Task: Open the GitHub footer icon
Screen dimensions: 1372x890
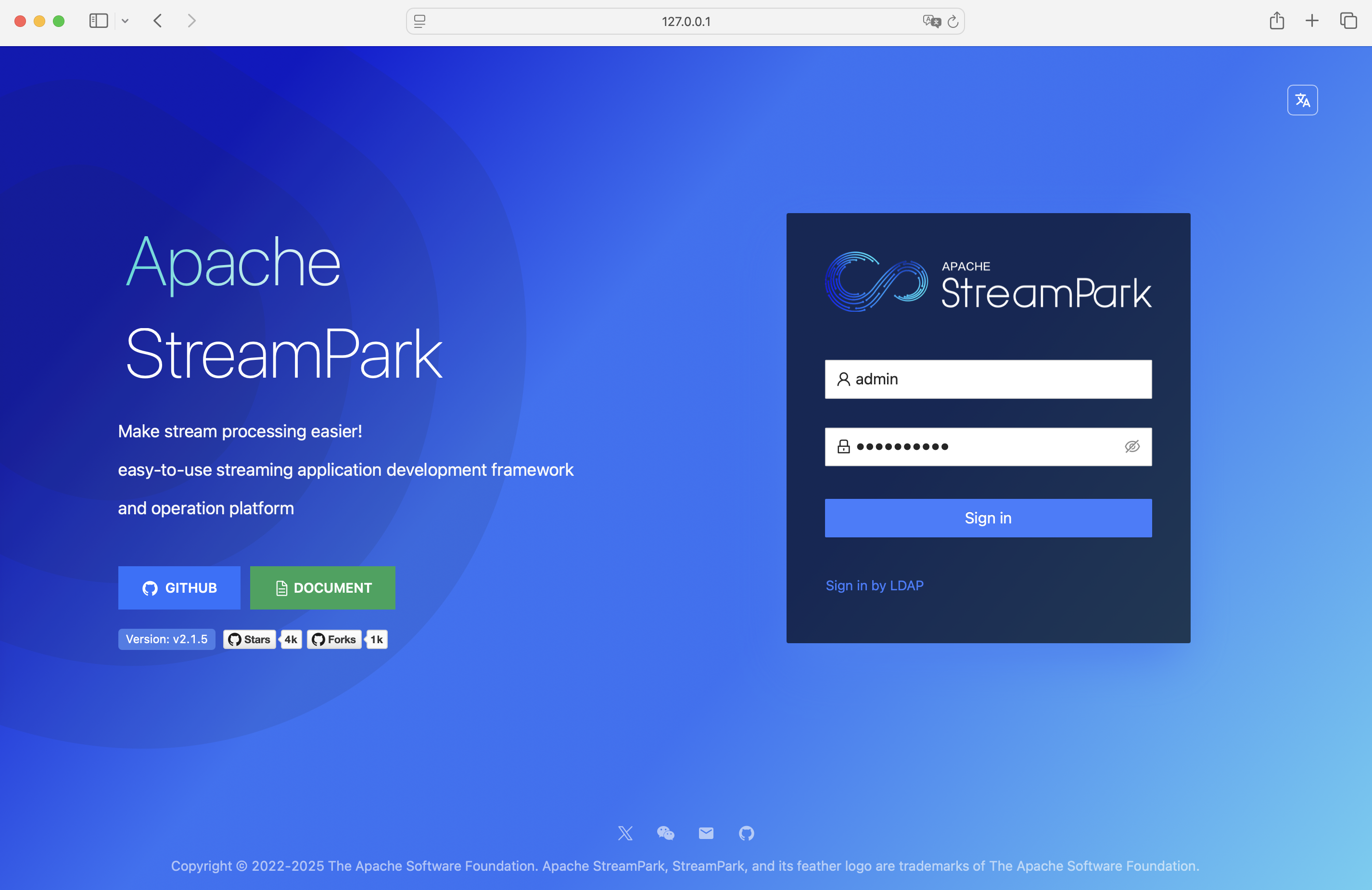Action: pos(746,833)
